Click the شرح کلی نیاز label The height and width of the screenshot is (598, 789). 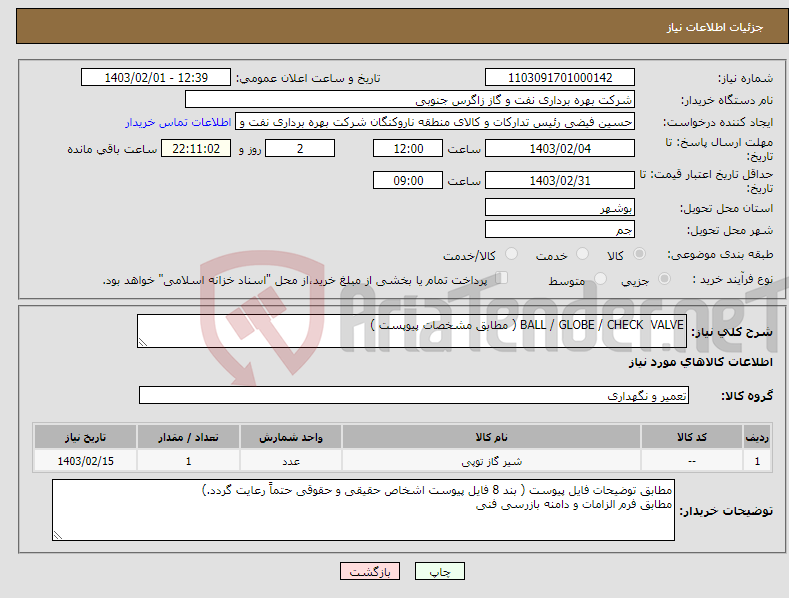point(732,332)
